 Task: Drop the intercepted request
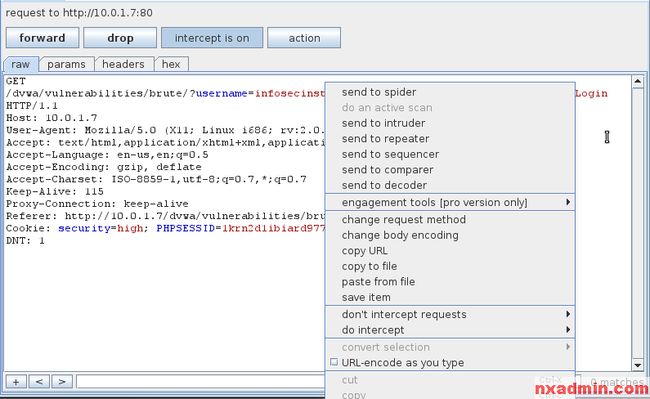tap(120, 38)
